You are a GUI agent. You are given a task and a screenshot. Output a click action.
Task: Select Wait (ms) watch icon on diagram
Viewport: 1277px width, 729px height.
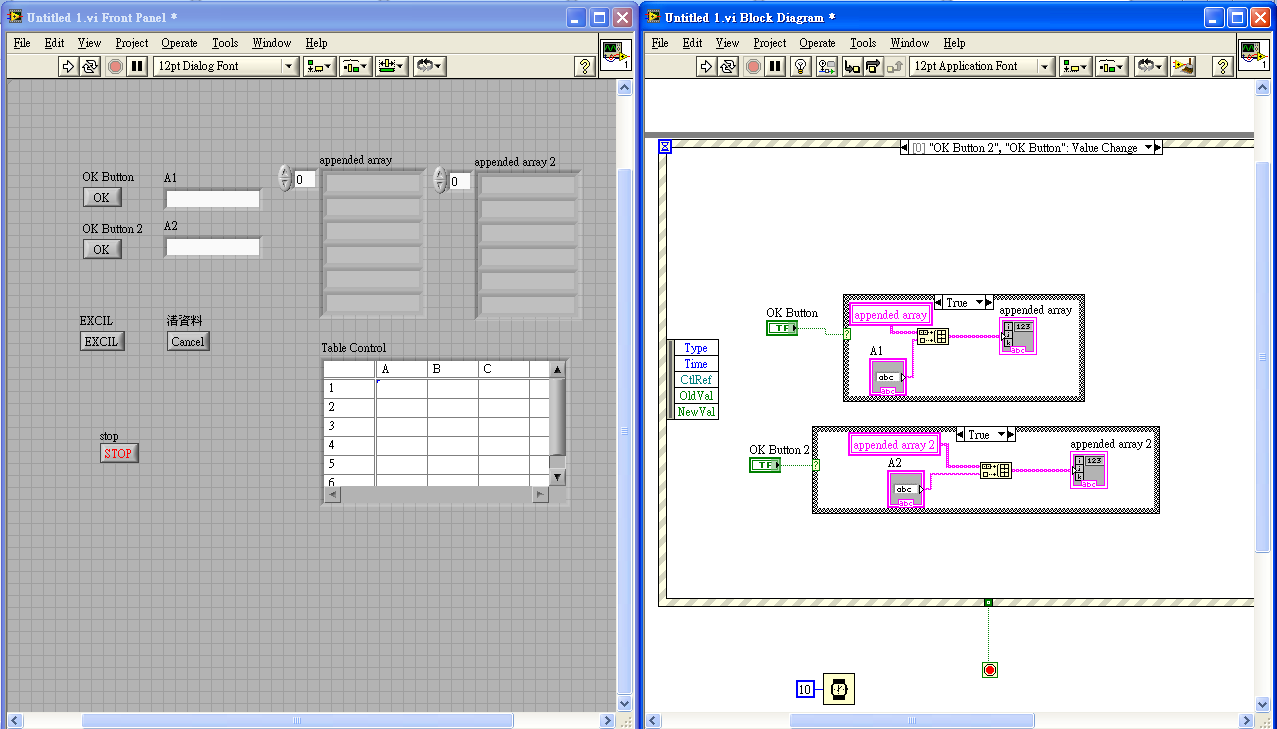coord(839,689)
